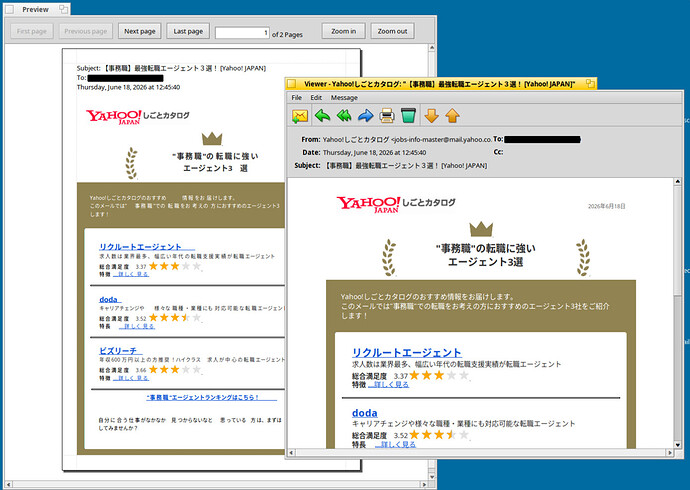Click 詳しく見る under doda in the Viewer
Image resolution: width=690 pixels, height=490 pixels.
click(x=395, y=444)
